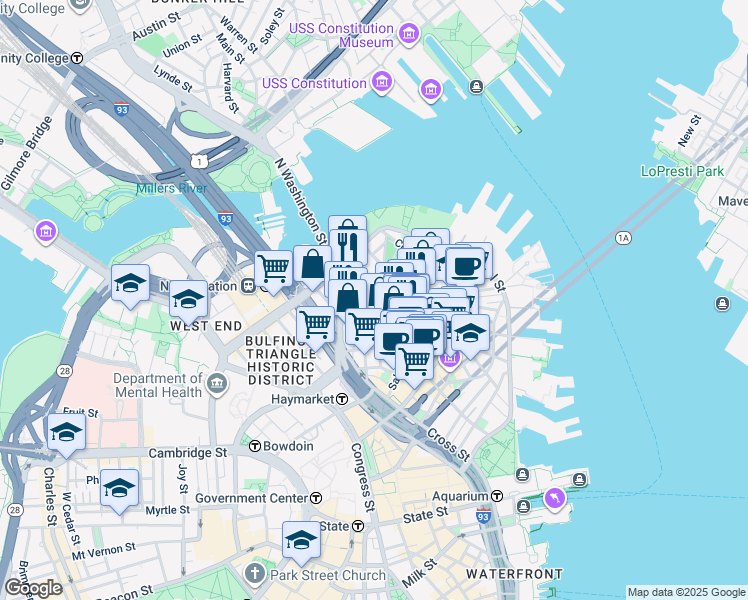Image resolution: width=748 pixels, height=600 pixels.
Task: Click the BULFINCH TRIANGLE HISTORIC DISTRICT label
Action: point(280,361)
